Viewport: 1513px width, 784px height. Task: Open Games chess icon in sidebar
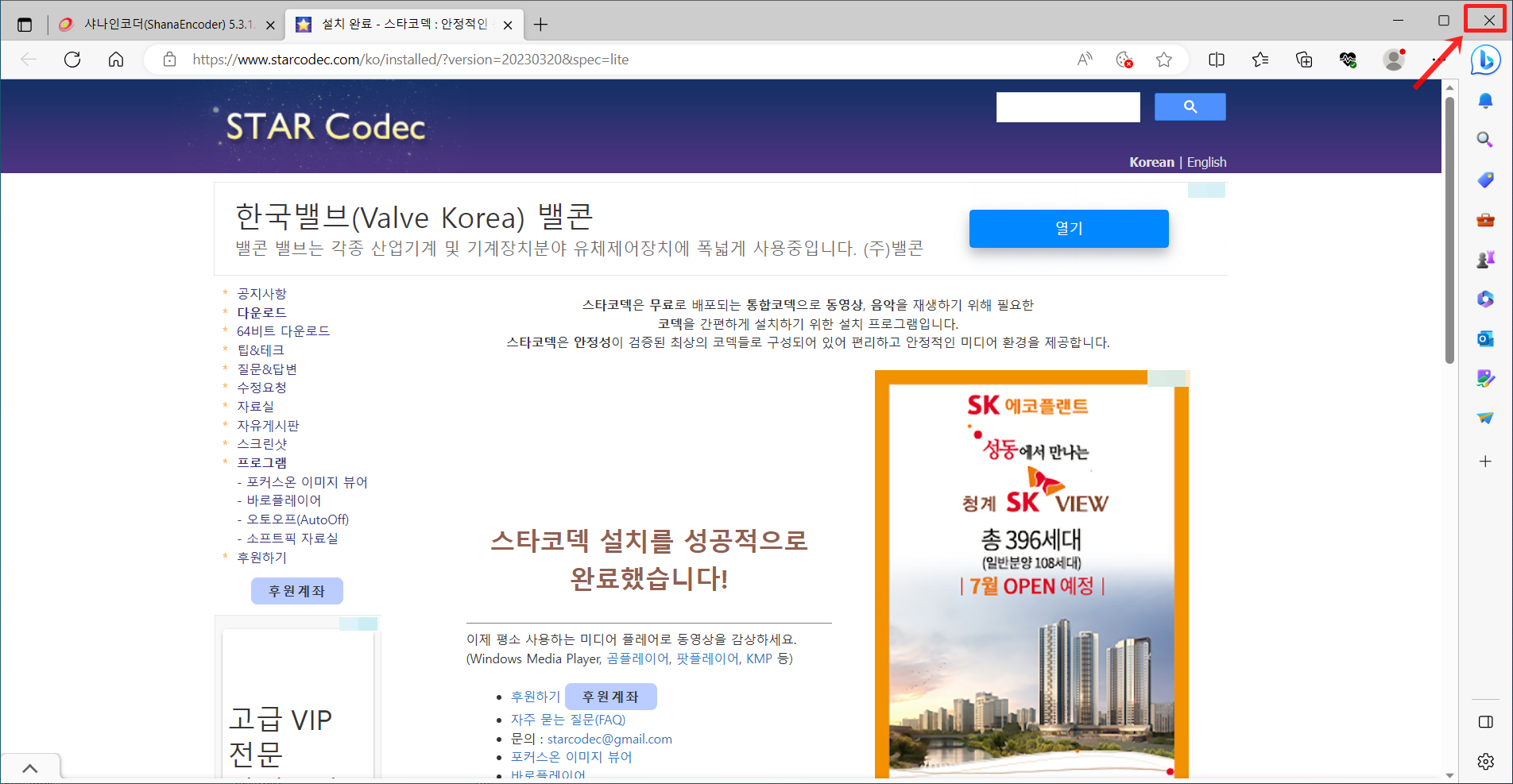1485,259
